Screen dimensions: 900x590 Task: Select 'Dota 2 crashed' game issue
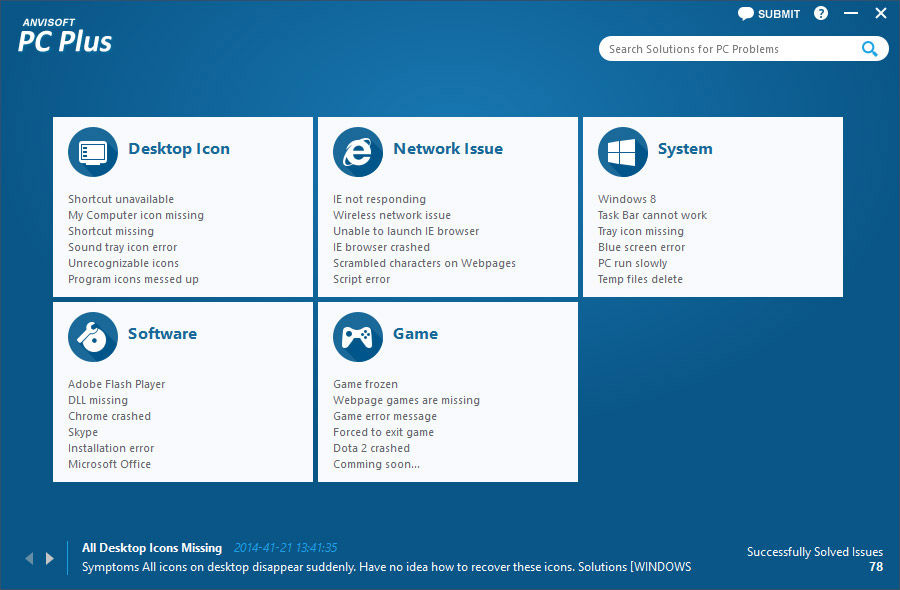coord(371,448)
